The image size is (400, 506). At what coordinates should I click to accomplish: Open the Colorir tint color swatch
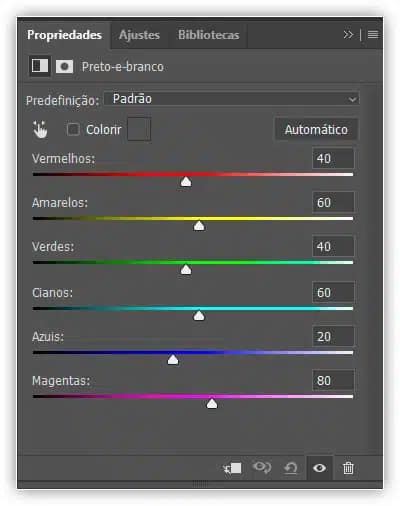[x=139, y=129]
